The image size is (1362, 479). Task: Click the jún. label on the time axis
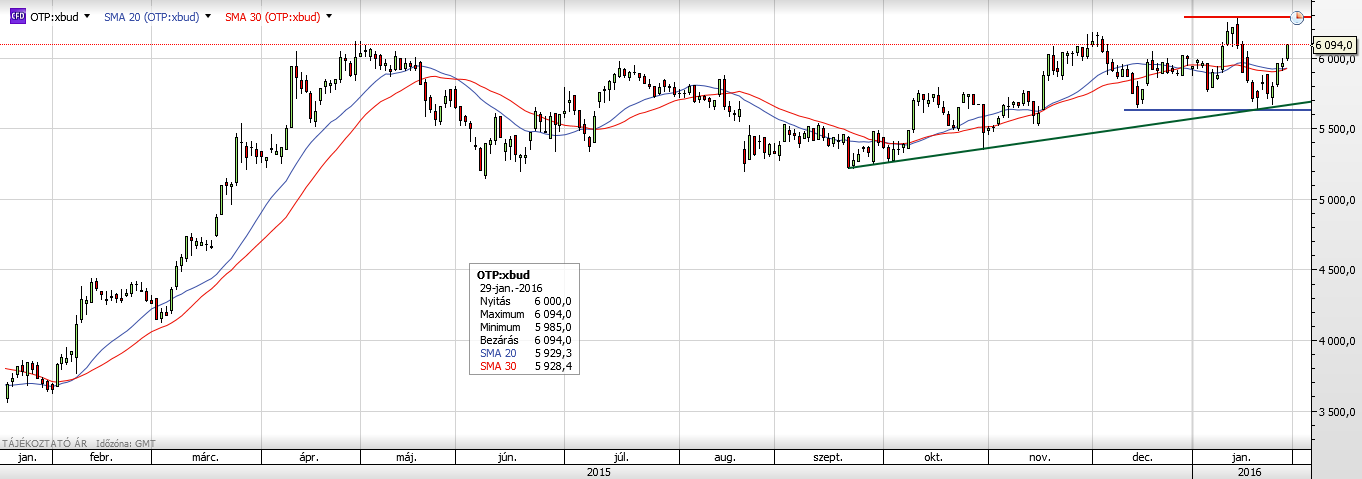(x=507, y=457)
